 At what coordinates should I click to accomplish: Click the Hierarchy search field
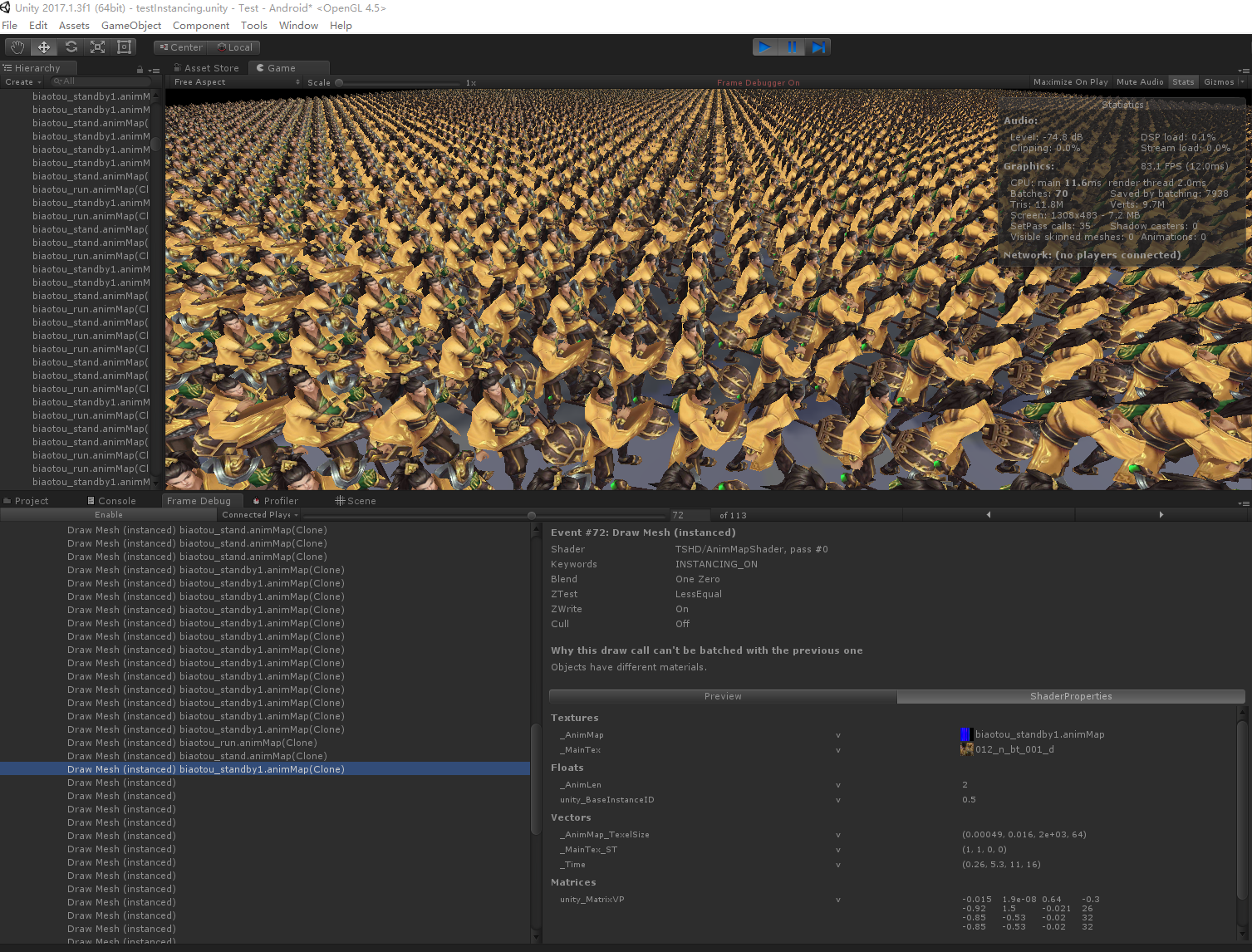point(101,81)
